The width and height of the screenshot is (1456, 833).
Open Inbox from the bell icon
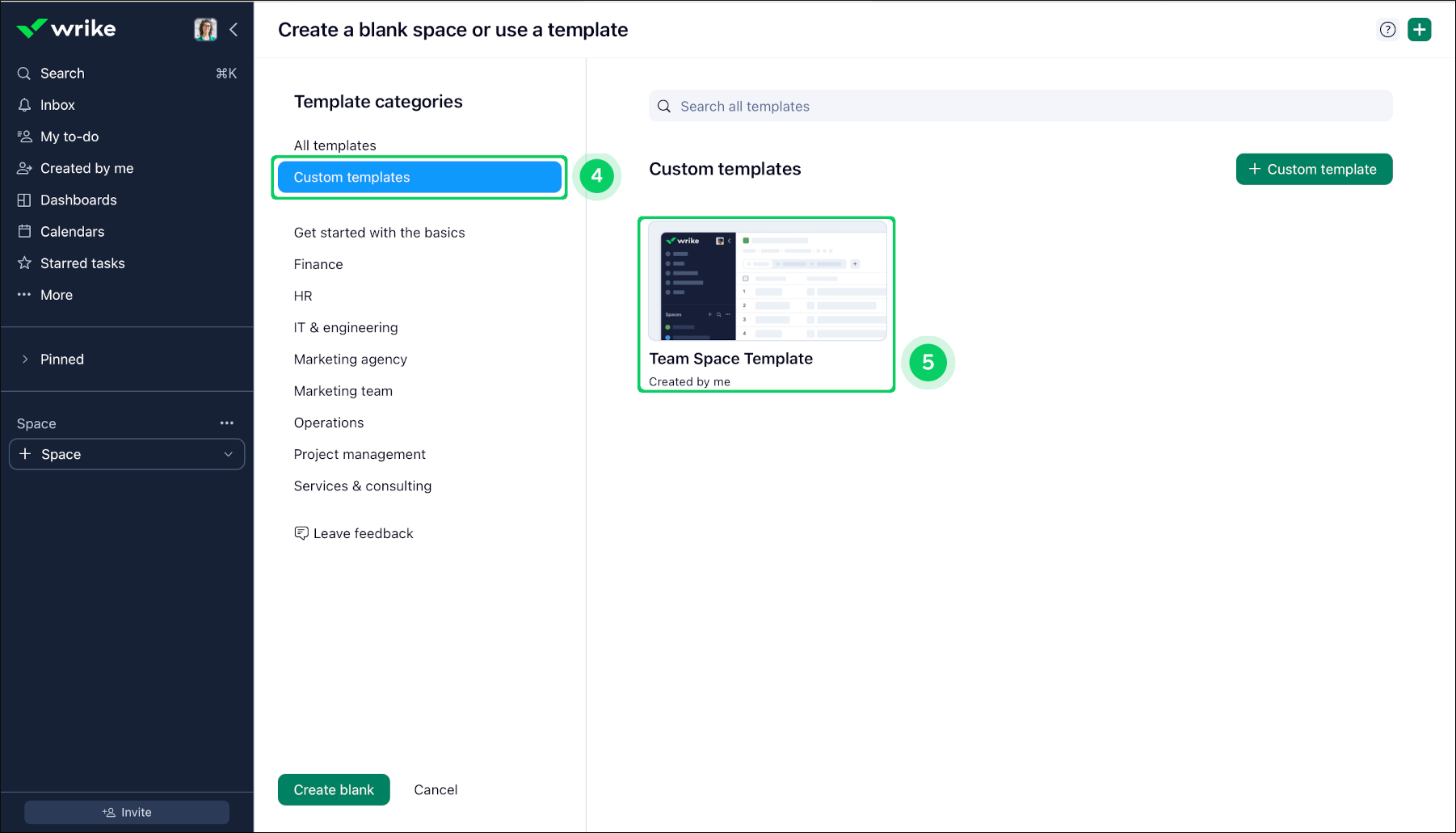click(25, 105)
